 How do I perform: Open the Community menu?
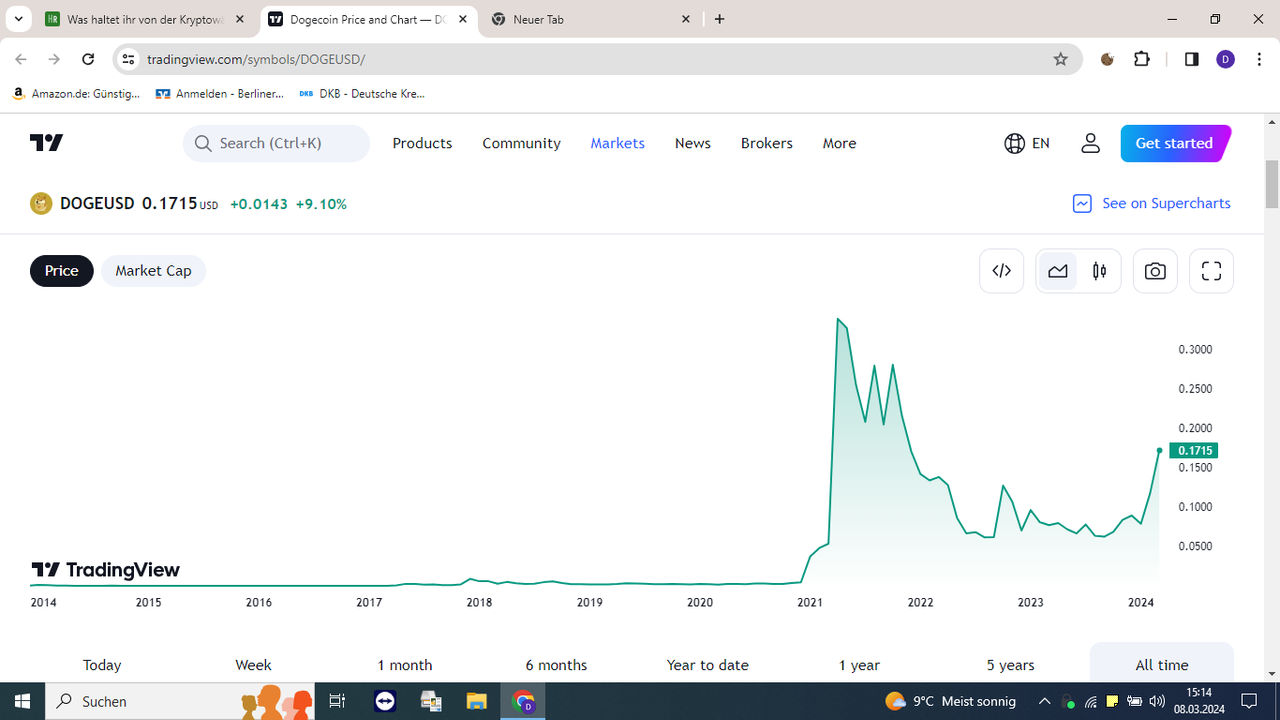click(521, 143)
